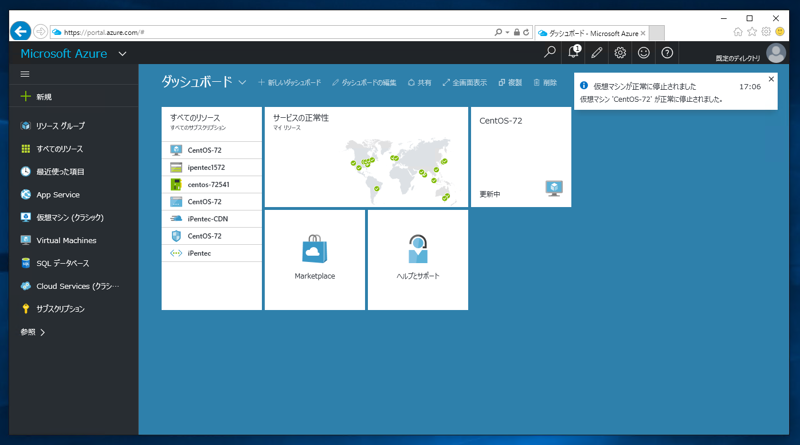Click the すべてのリソース grid icon in sidebar

click(26, 149)
